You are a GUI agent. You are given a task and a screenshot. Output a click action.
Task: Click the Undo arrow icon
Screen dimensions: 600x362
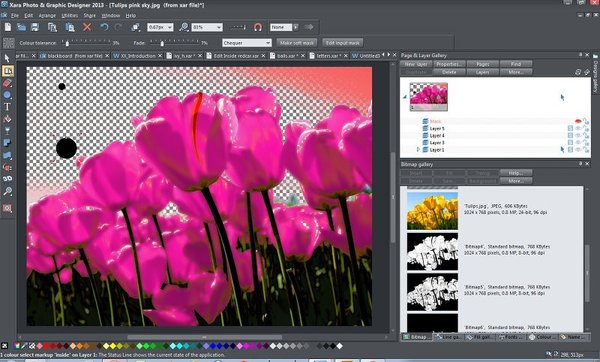pos(104,27)
